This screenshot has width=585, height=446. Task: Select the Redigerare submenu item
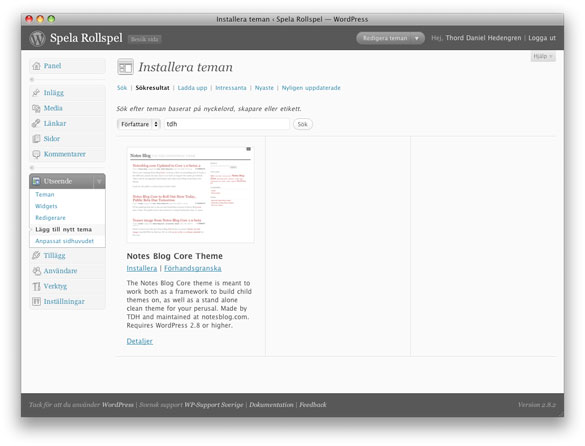click(x=50, y=218)
